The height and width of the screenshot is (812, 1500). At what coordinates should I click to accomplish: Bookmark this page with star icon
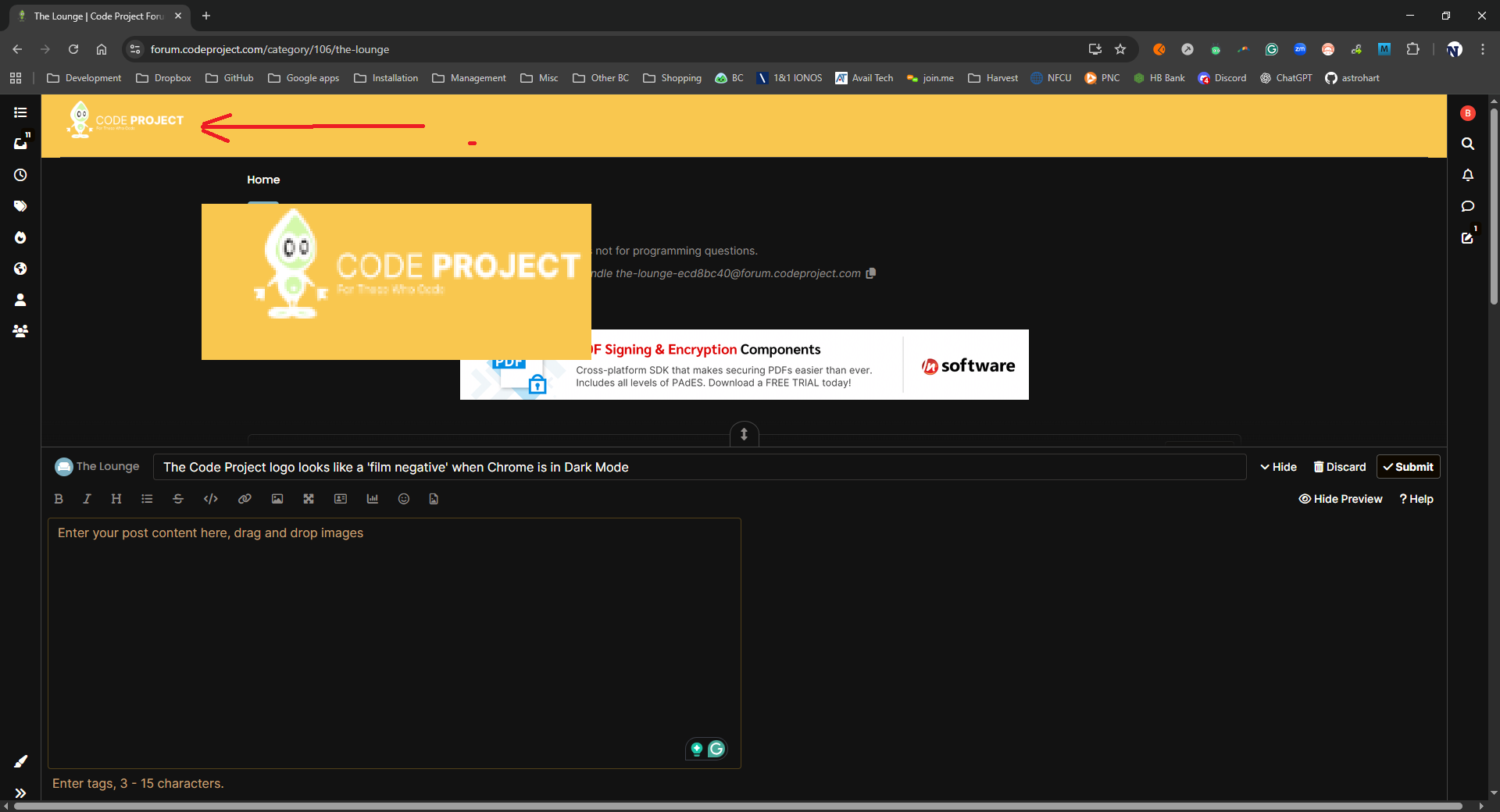click(x=1120, y=49)
